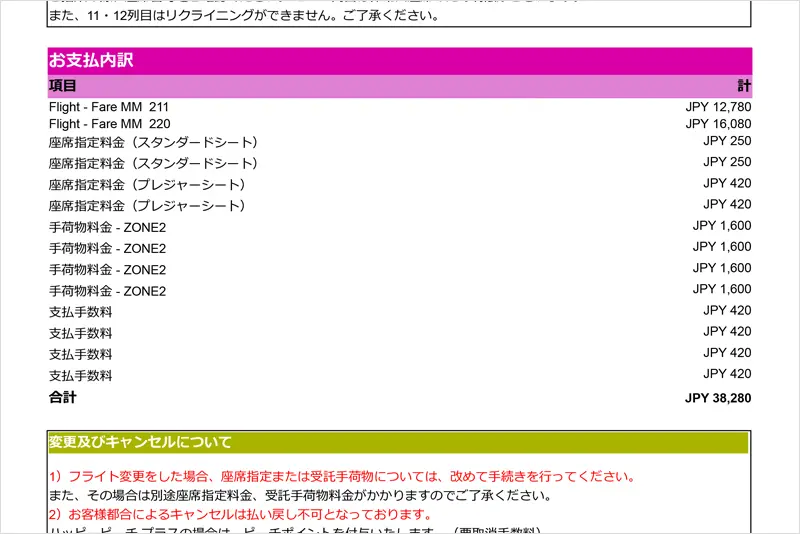Screen dimensions: 800x534
Task: Click the また、その場合は別途座席指定料金 sentence
Action: [300, 495]
